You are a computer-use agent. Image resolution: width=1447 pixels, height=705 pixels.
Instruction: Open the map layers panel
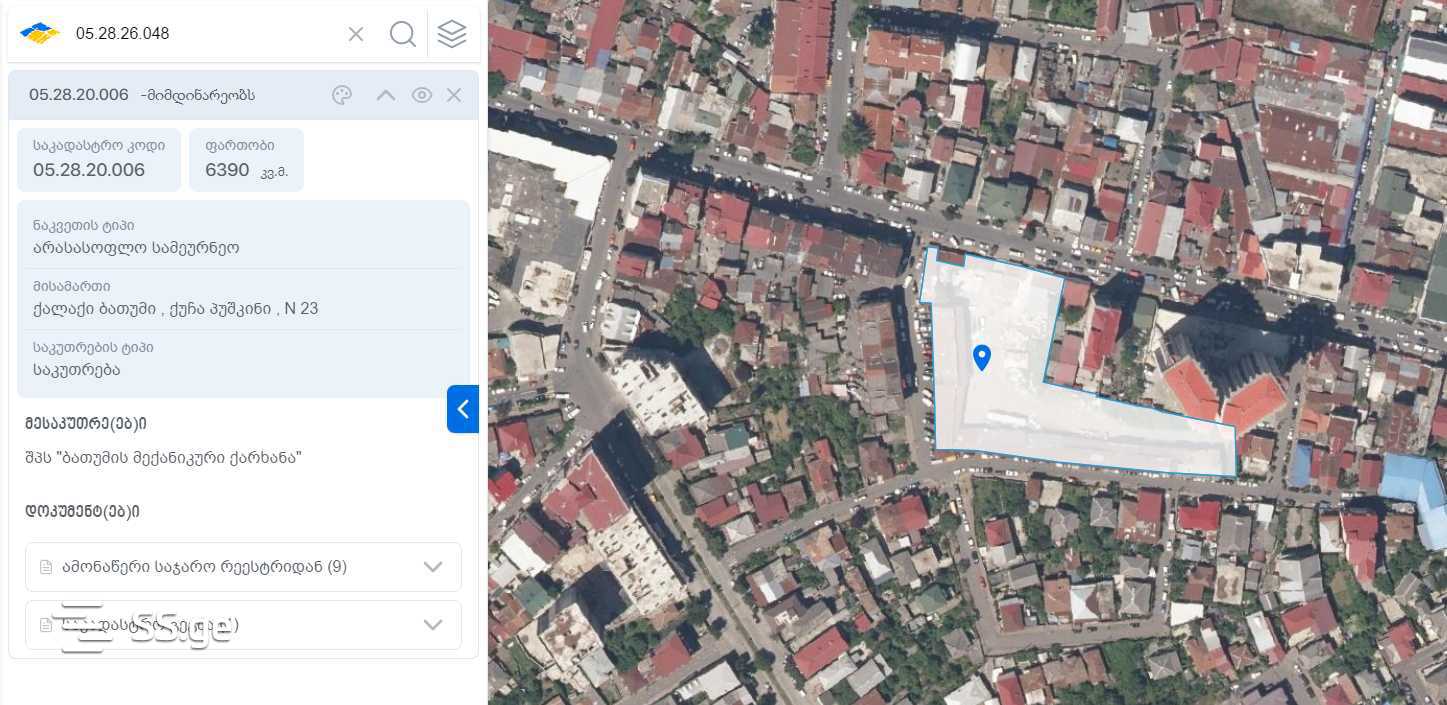452,34
